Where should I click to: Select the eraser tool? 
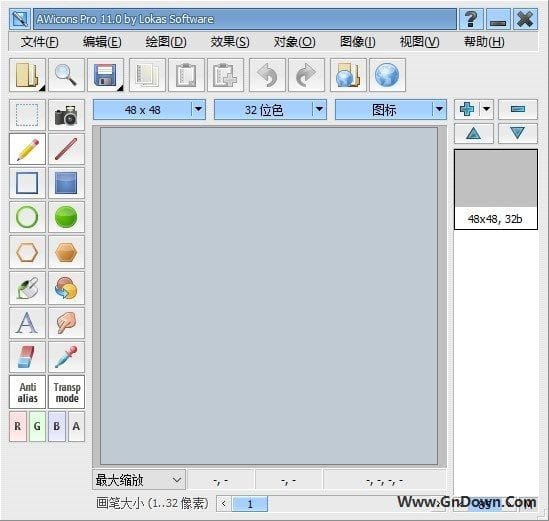[x=27, y=357]
